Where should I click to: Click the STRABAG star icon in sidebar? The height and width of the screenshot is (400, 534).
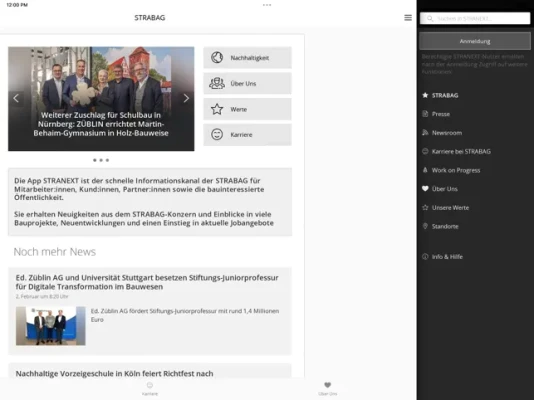coord(425,95)
